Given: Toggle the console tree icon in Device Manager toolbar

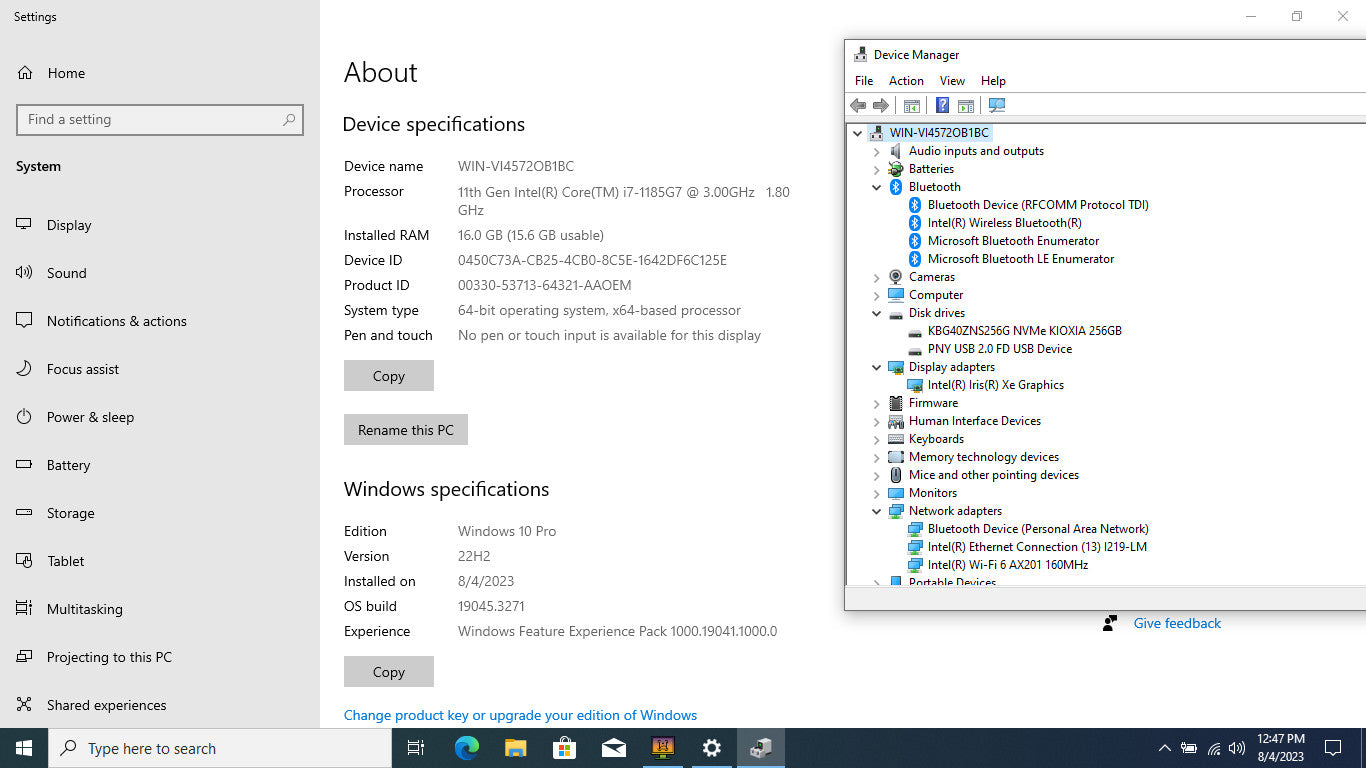Looking at the screenshot, I should [912, 105].
